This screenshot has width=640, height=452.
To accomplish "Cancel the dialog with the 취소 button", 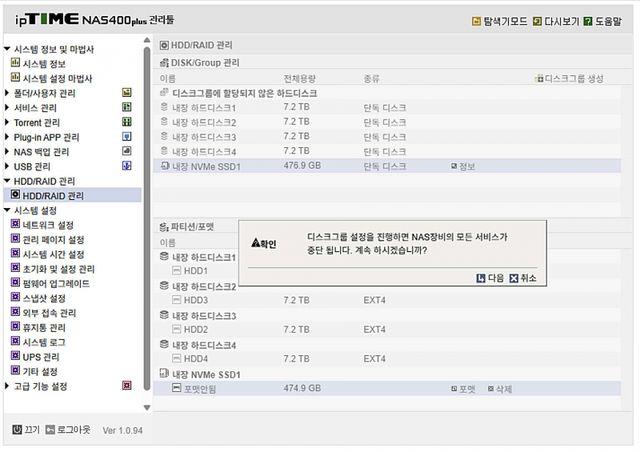I will pyautogui.click(x=522, y=278).
